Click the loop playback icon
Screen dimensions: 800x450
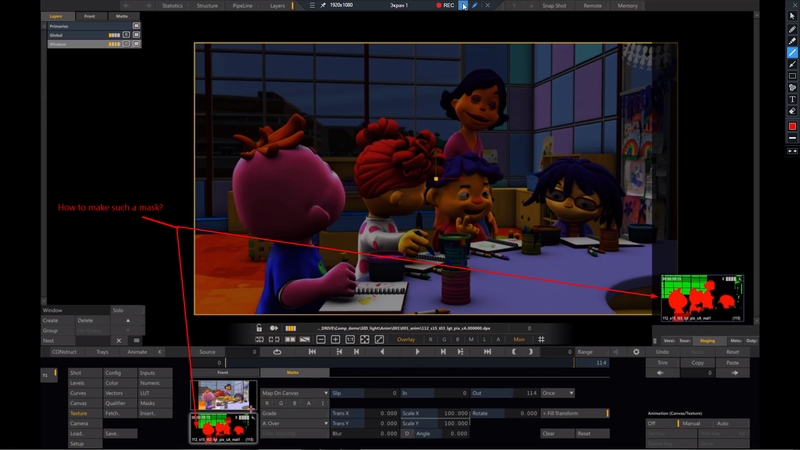click(x=277, y=352)
